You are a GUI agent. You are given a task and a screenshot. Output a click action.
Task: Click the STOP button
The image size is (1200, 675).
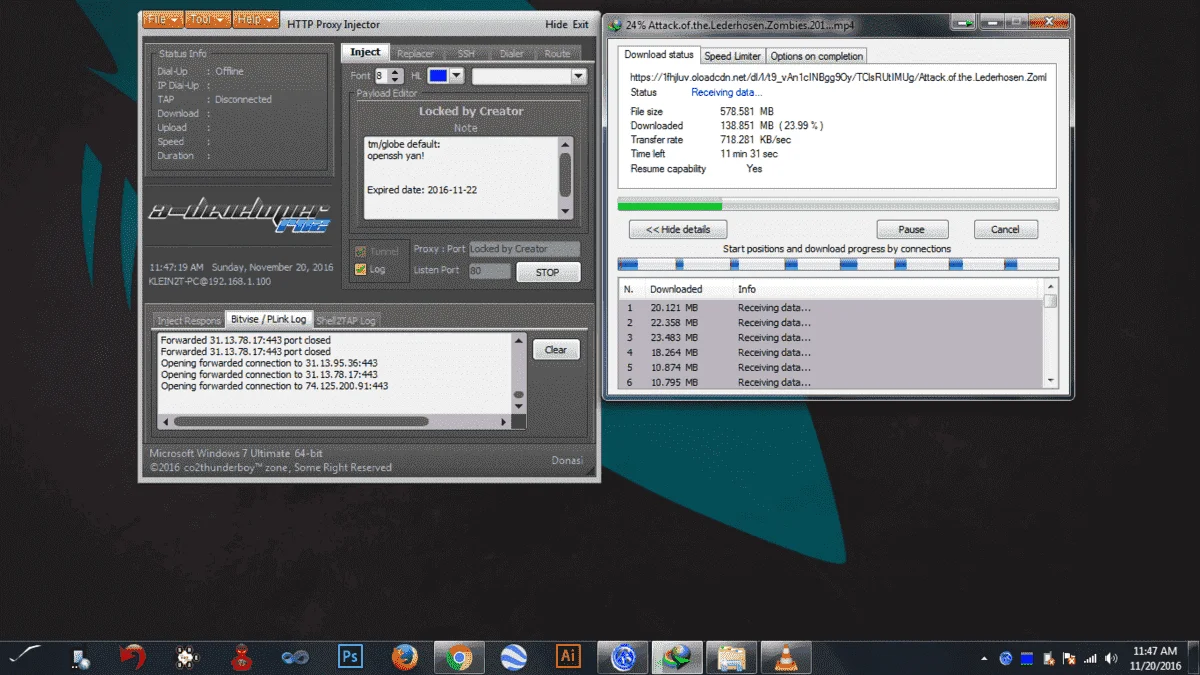pos(548,272)
